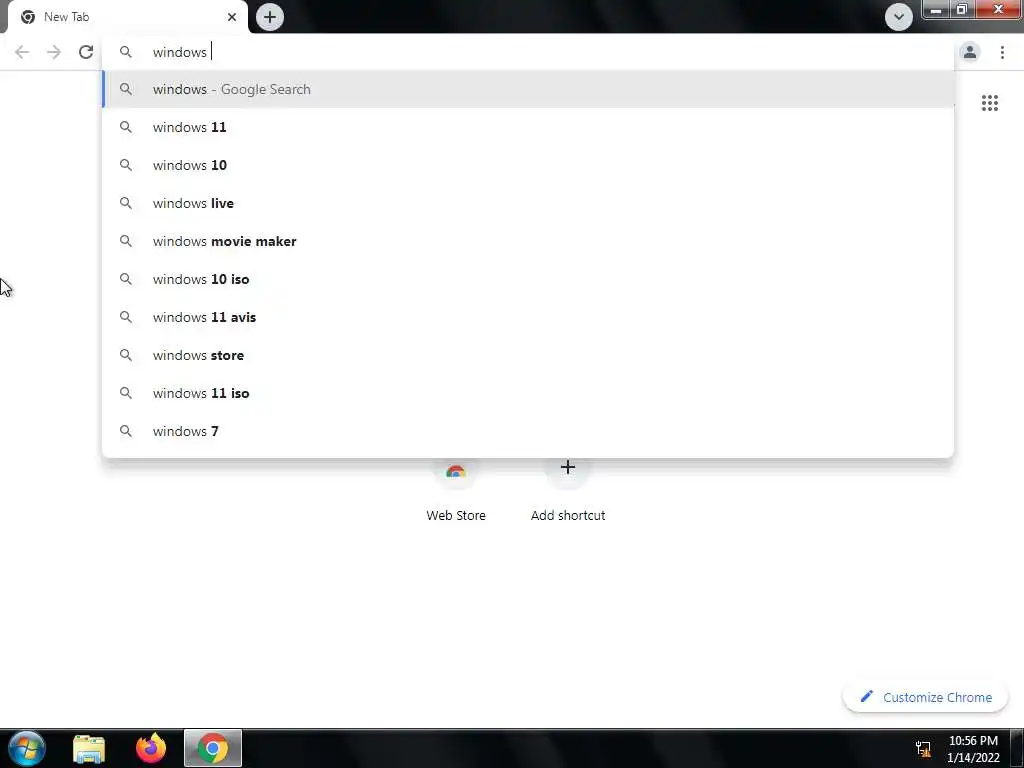Reload the page with the refresh icon
The width and height of the screenshot is (1024, 768).
coord(86,52)
